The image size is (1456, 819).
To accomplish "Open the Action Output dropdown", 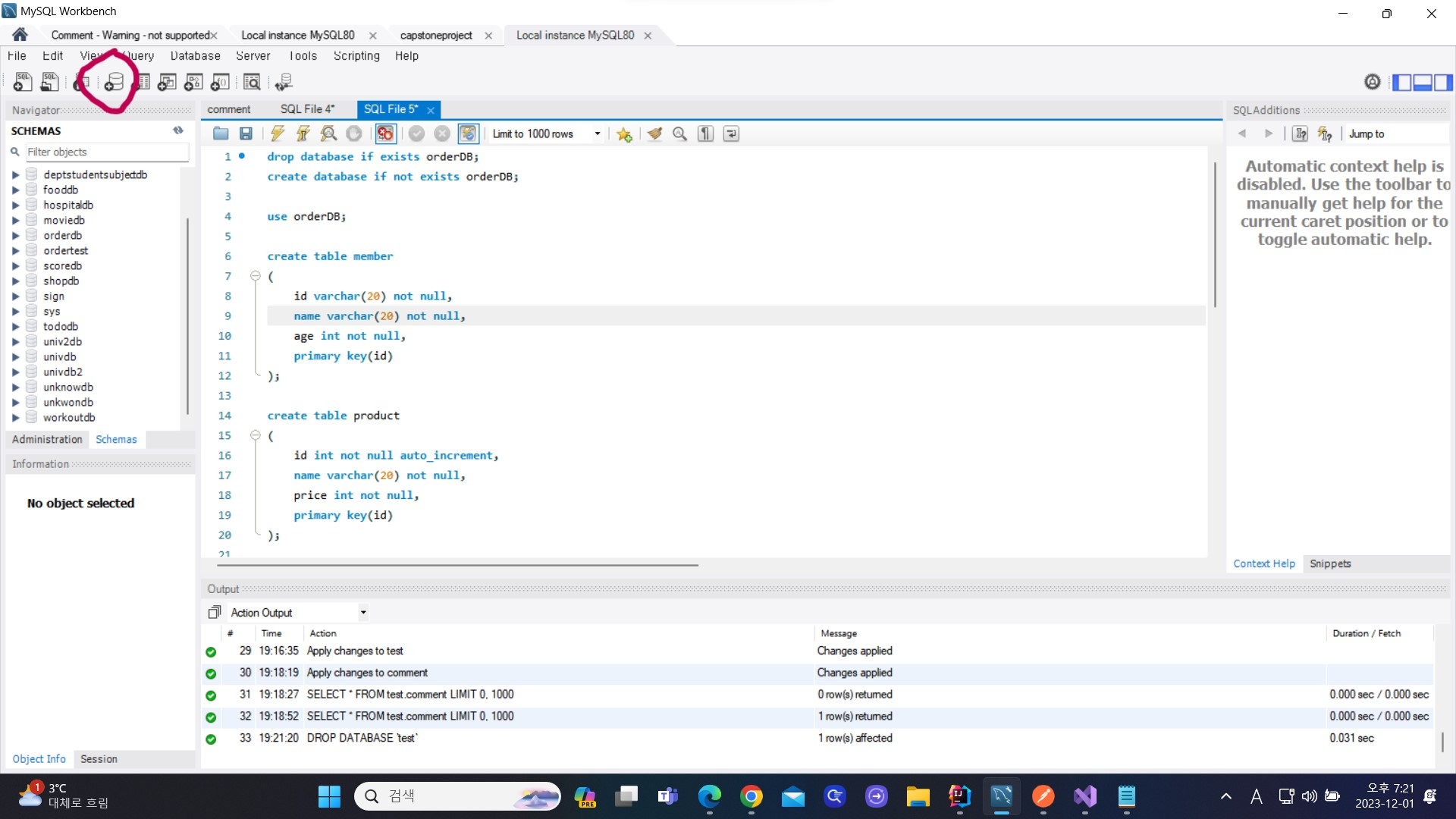I will pos(363,613).
